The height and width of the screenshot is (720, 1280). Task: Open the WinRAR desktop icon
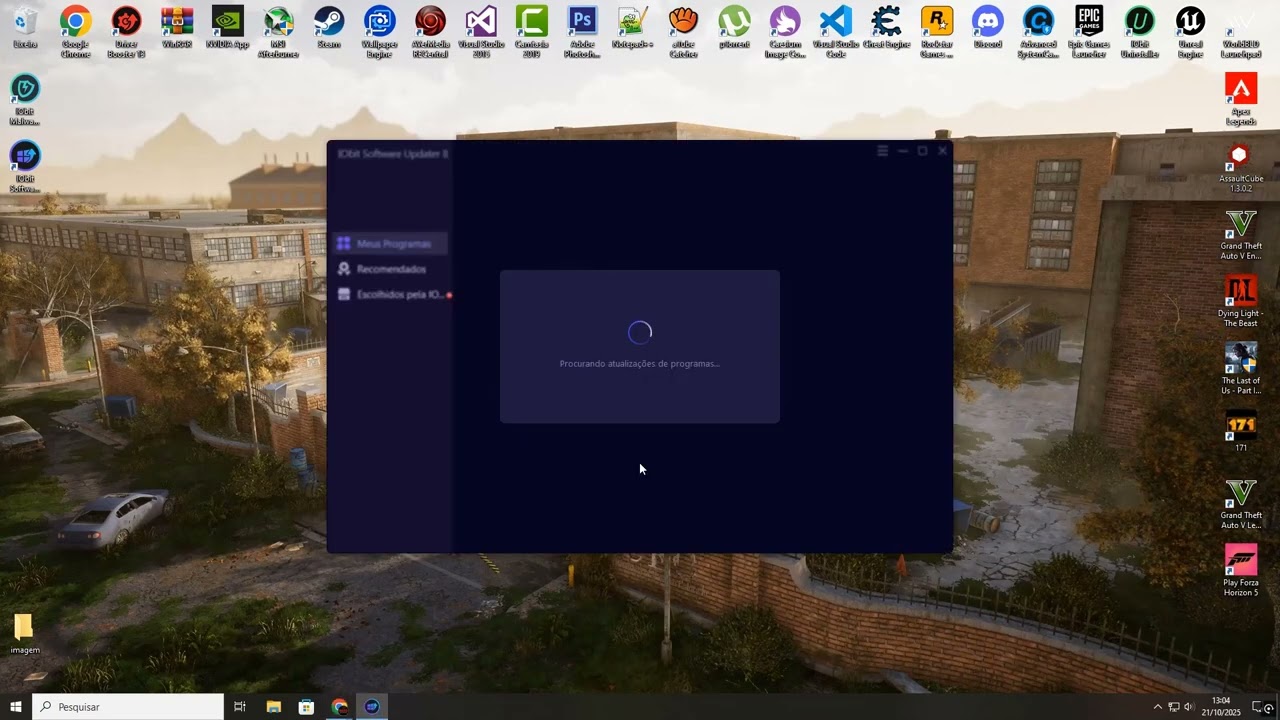tap(177, 28)
